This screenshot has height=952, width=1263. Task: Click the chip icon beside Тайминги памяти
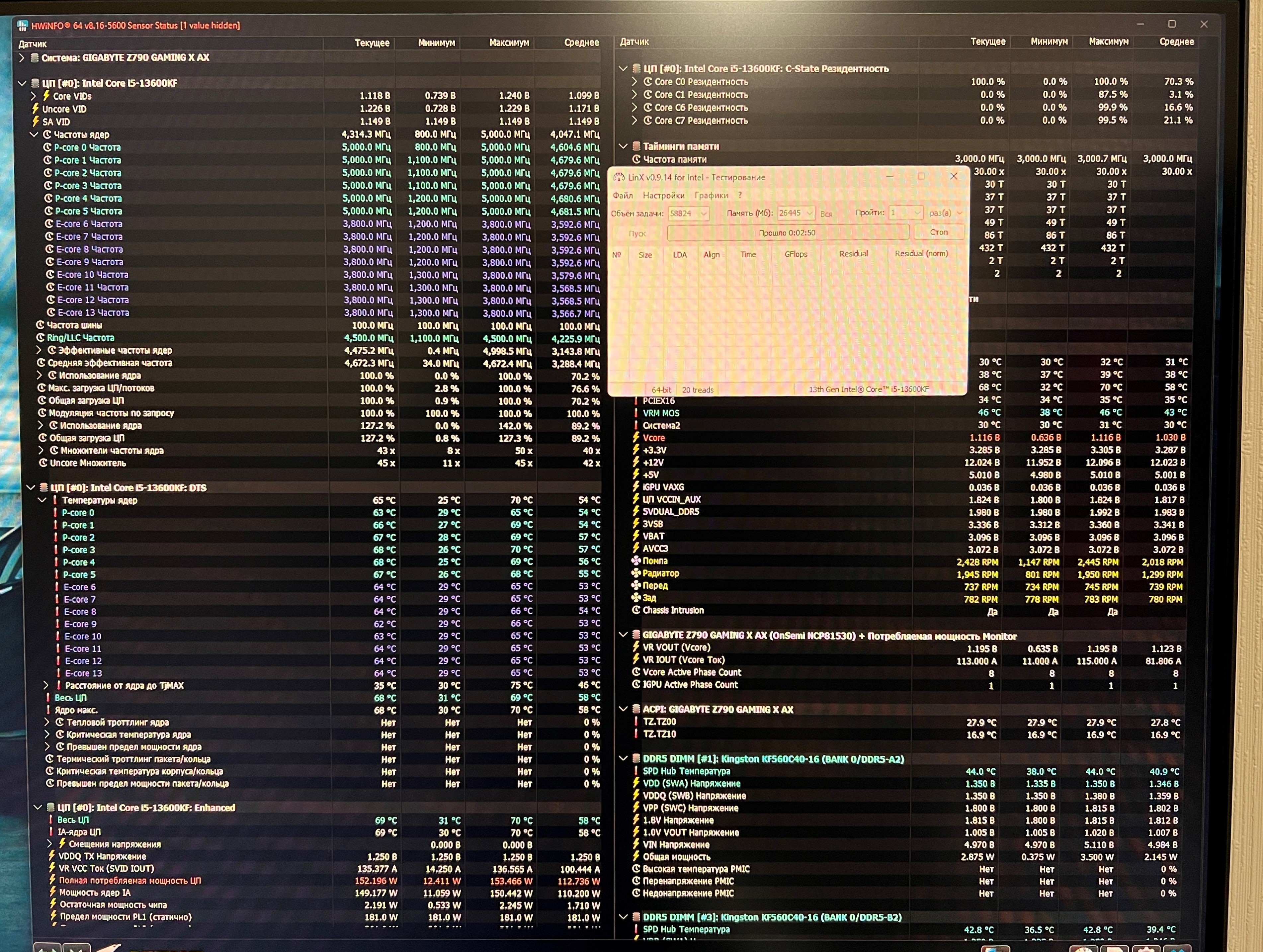[636, 146]
